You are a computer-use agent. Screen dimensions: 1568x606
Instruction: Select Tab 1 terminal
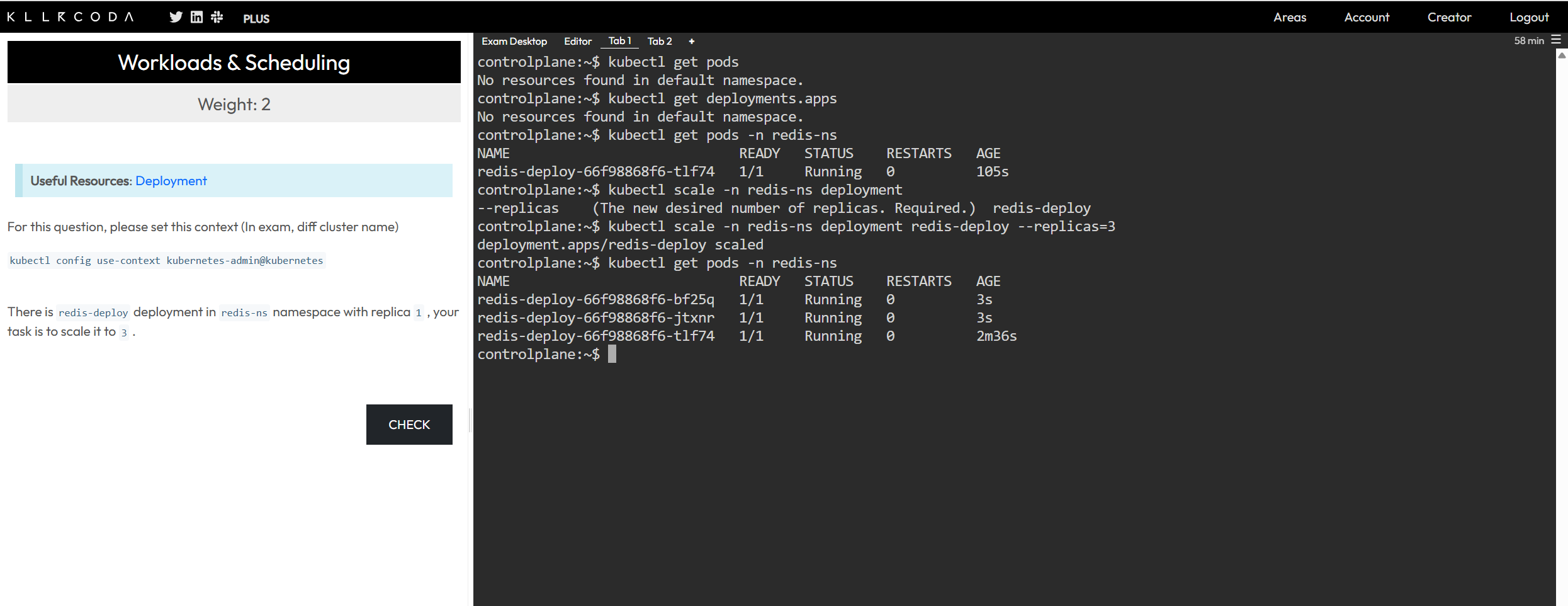[619, 41]
